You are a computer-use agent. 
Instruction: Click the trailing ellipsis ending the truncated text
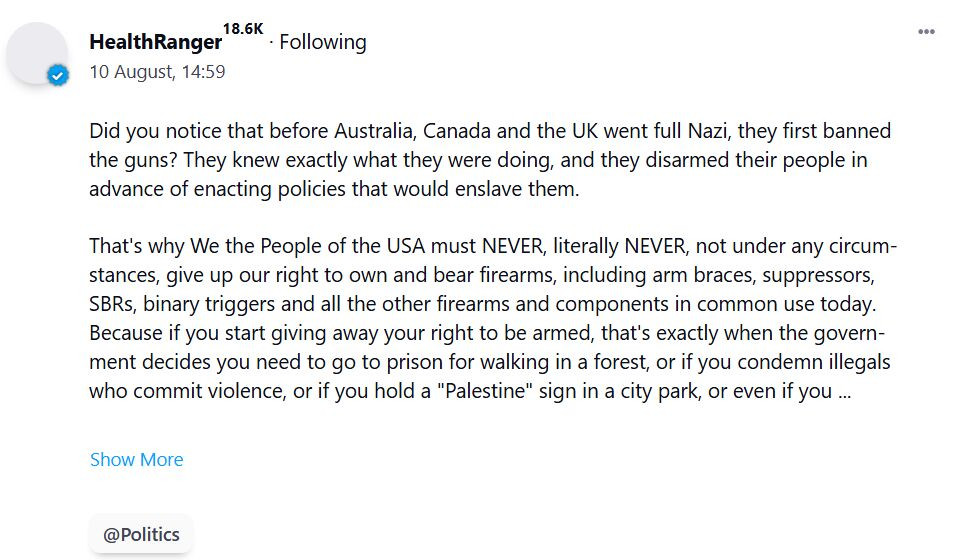(844, 392)
